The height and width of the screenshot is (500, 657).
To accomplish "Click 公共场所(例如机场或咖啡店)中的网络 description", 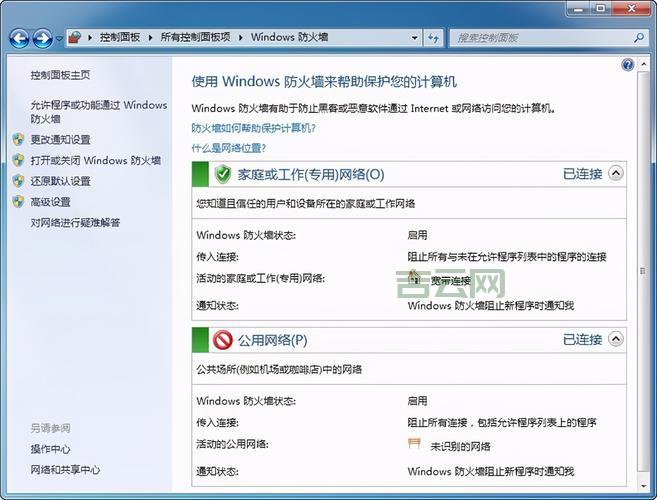I will coord(279,369).
